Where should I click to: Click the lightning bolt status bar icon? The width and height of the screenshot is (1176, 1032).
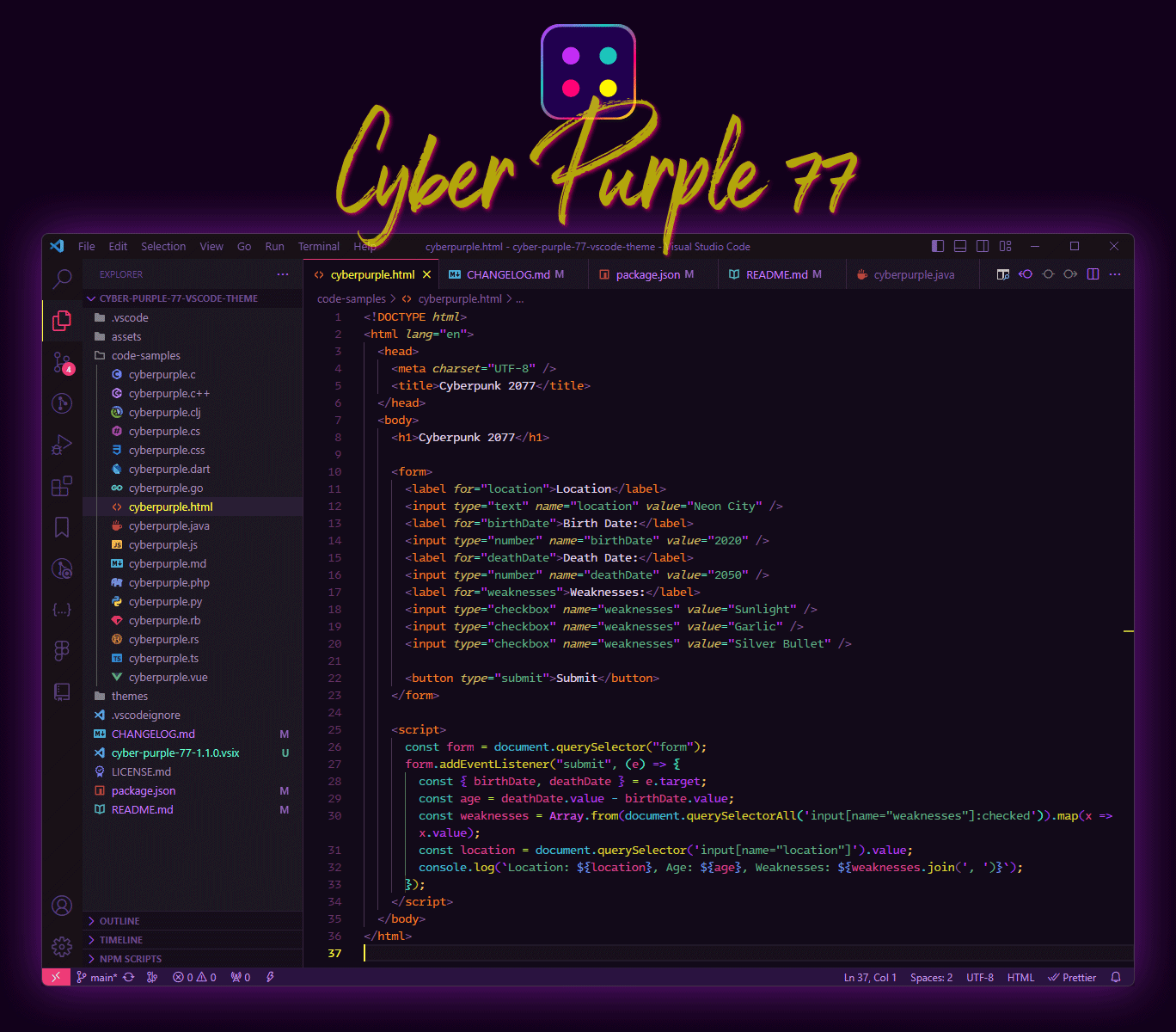click(x=270, y=977)
